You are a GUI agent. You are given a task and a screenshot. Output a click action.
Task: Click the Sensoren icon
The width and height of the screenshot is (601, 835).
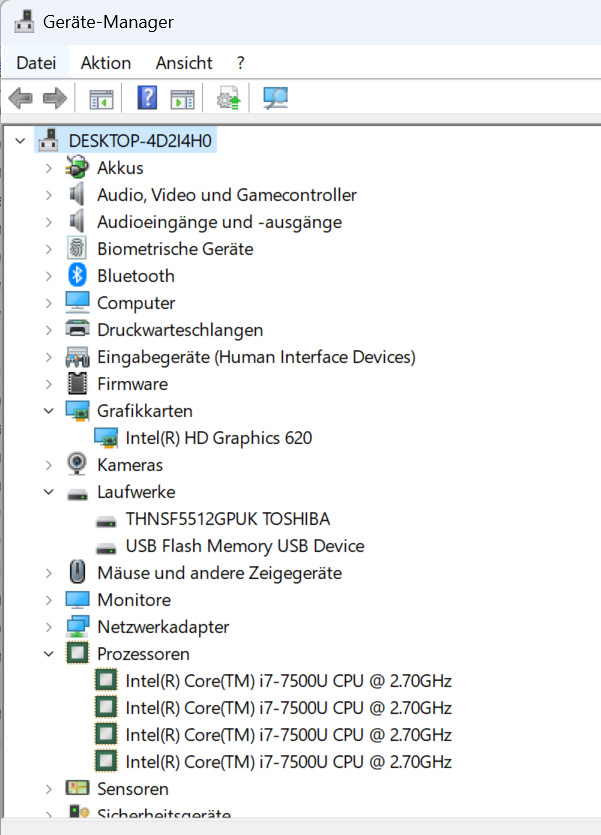click(77, 788)
